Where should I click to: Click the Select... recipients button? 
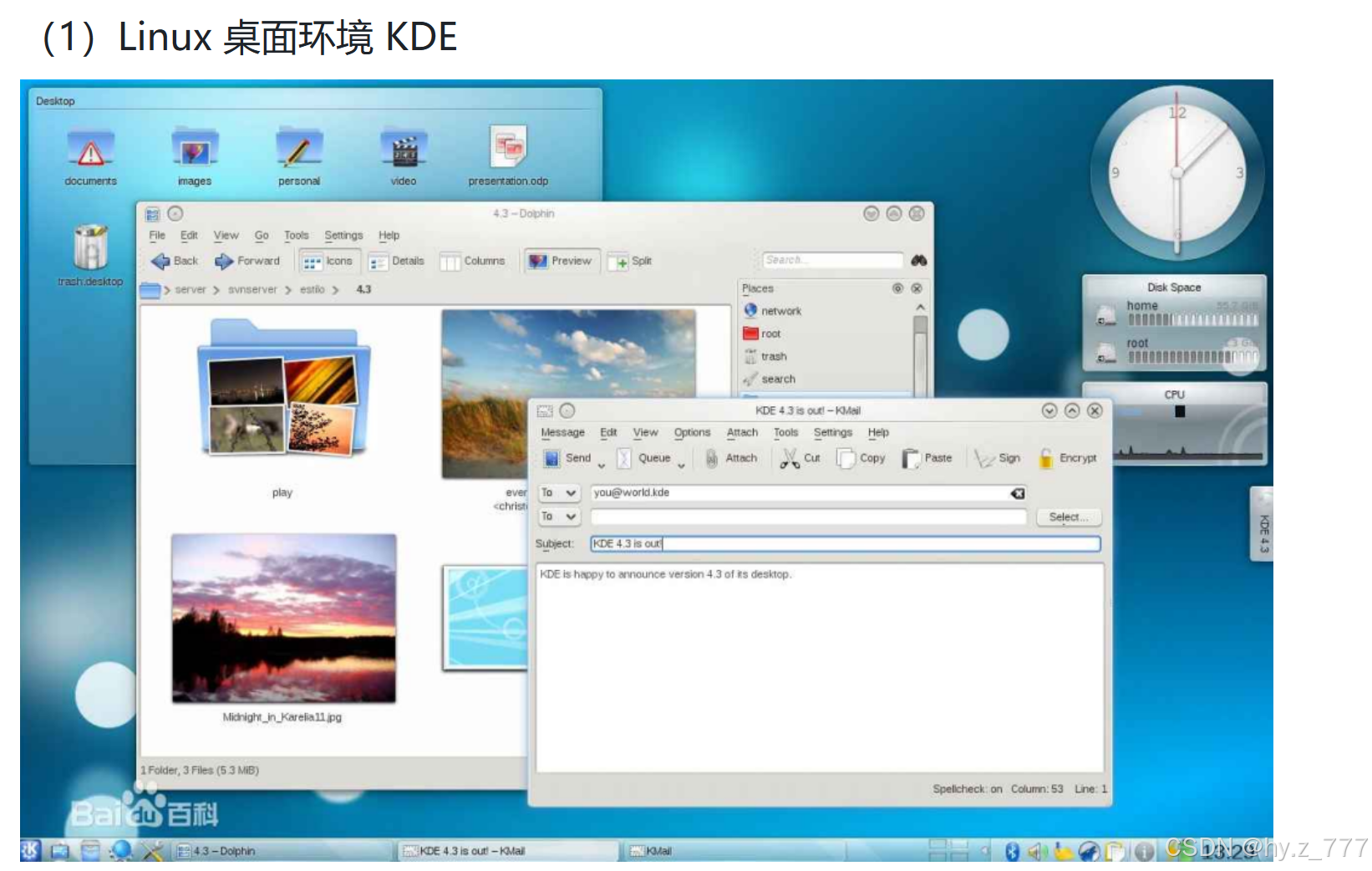tap(1069, 517)
